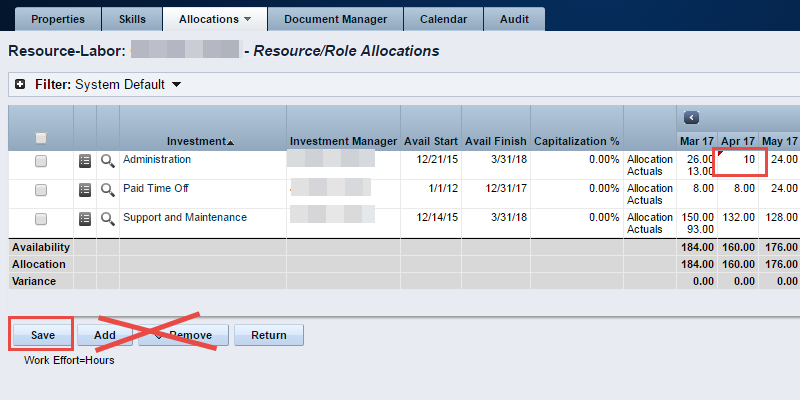This screenshot has height=400, width=800.
Task: Tick the Administration row checkbox
Action: 41,161
